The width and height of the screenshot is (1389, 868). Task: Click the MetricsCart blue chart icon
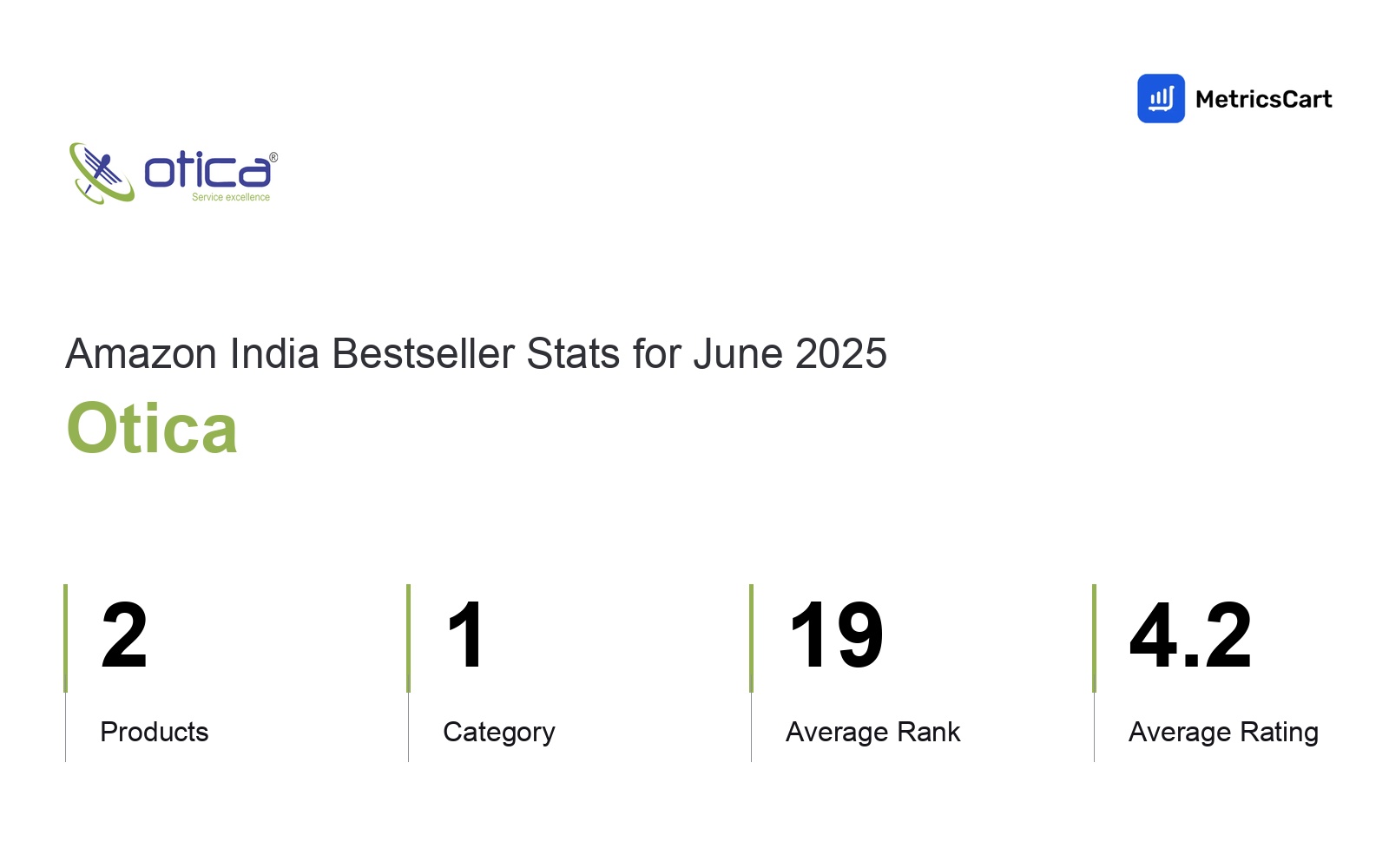(1161, 98)
